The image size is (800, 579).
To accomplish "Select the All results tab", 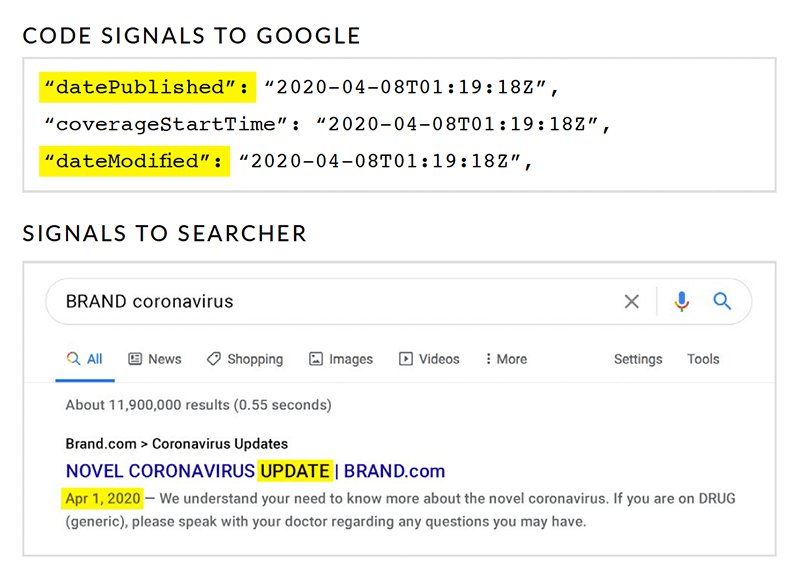I will point(85,359).
